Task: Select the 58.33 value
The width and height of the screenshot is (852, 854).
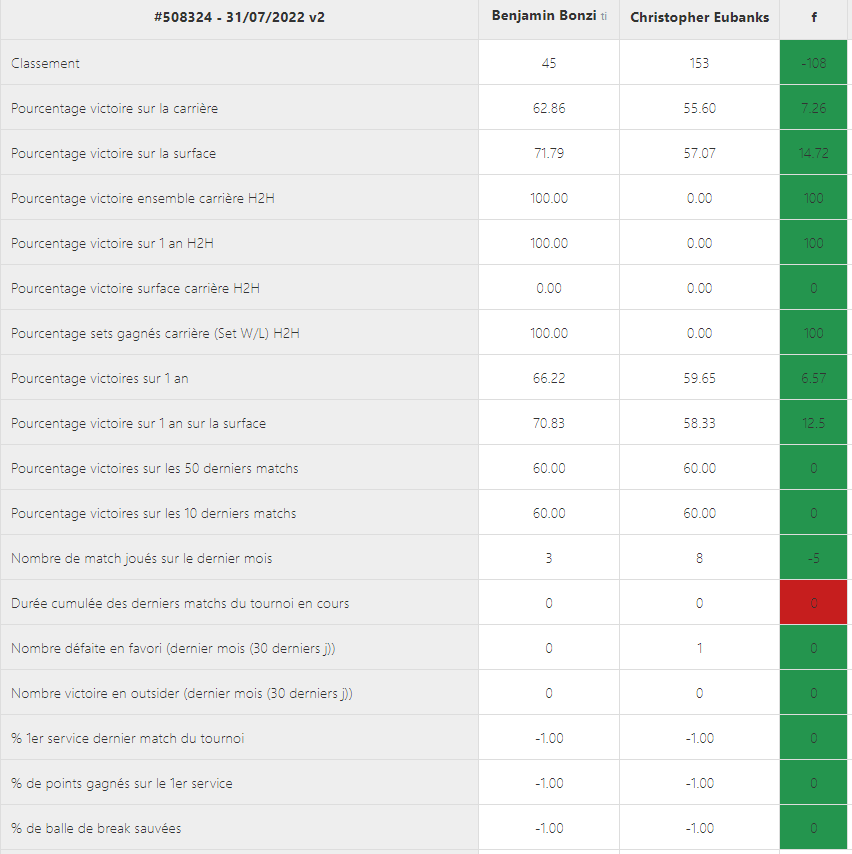Action: 699,423
